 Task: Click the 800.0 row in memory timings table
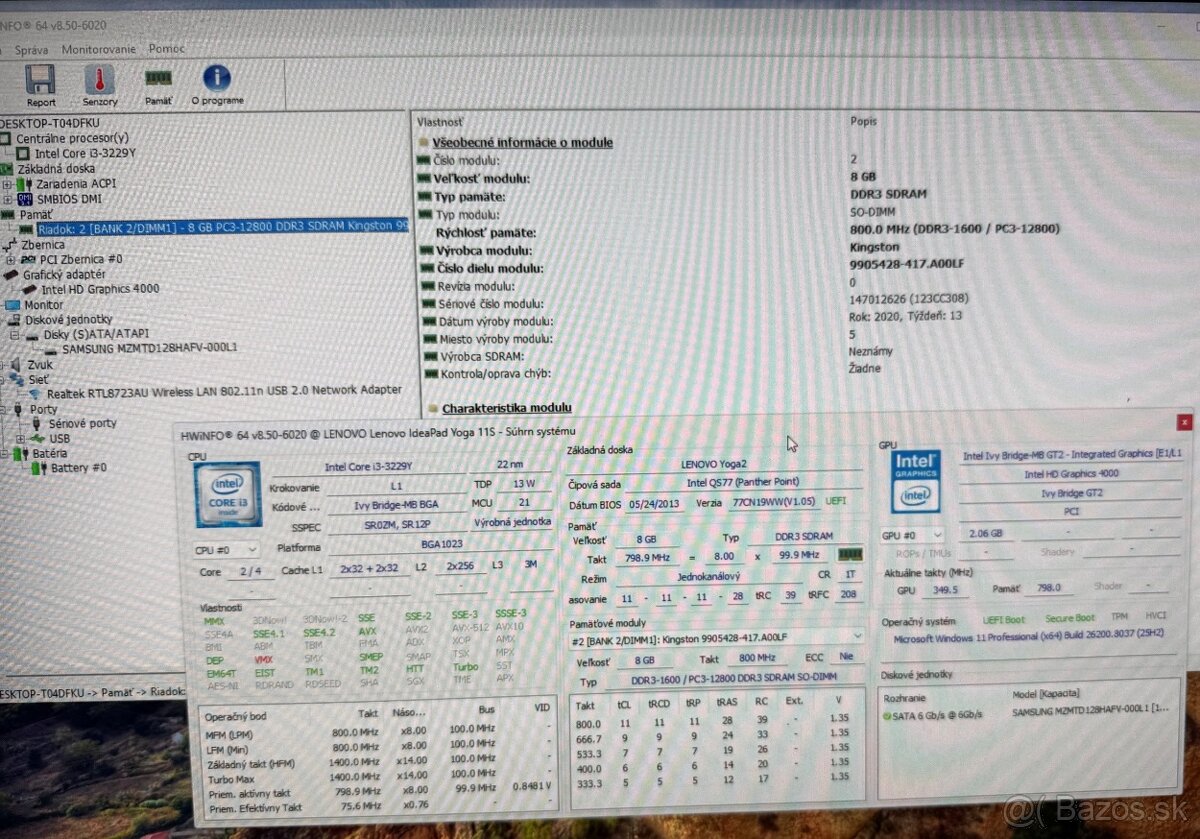pos(716,722)
